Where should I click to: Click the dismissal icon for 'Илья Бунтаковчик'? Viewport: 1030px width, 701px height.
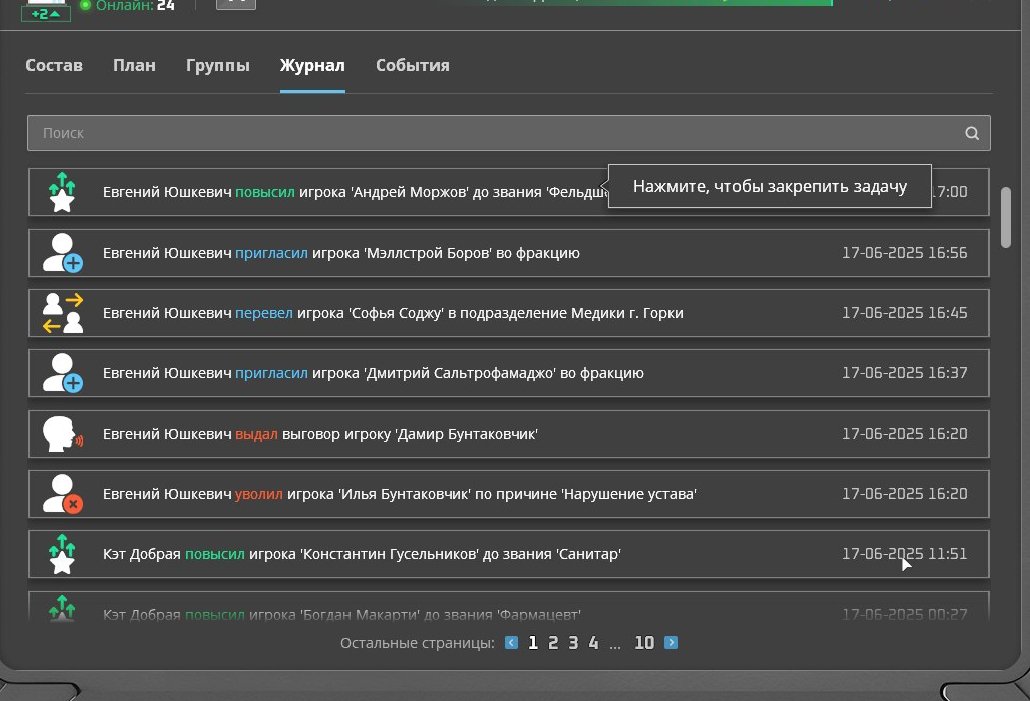pos(62,494)
